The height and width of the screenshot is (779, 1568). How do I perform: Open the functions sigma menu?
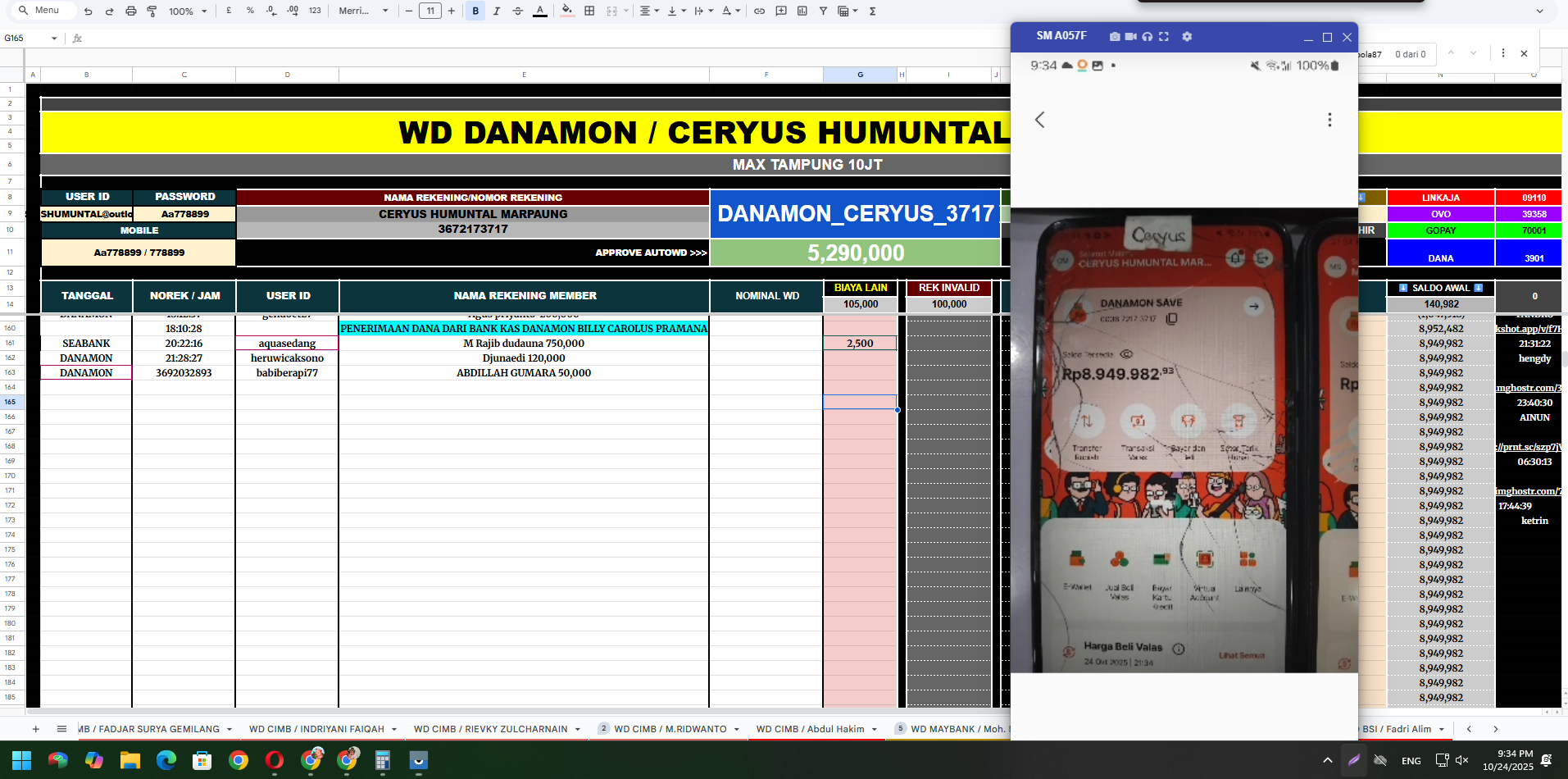[x=873, y=11]
